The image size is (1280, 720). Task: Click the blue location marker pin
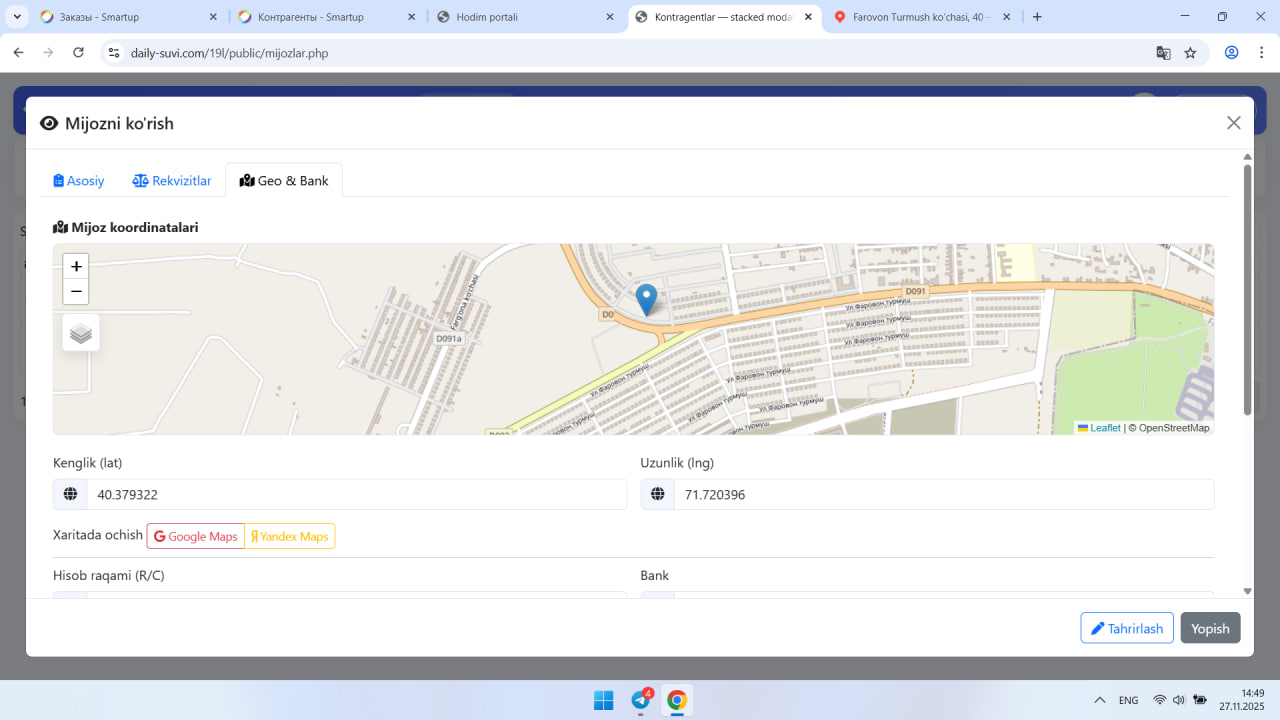(x=647, y=300)
